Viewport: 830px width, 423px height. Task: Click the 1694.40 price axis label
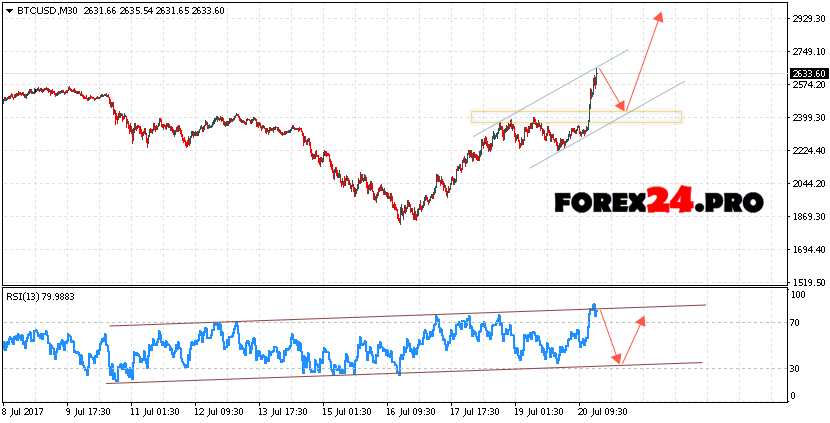coord(807,250)
